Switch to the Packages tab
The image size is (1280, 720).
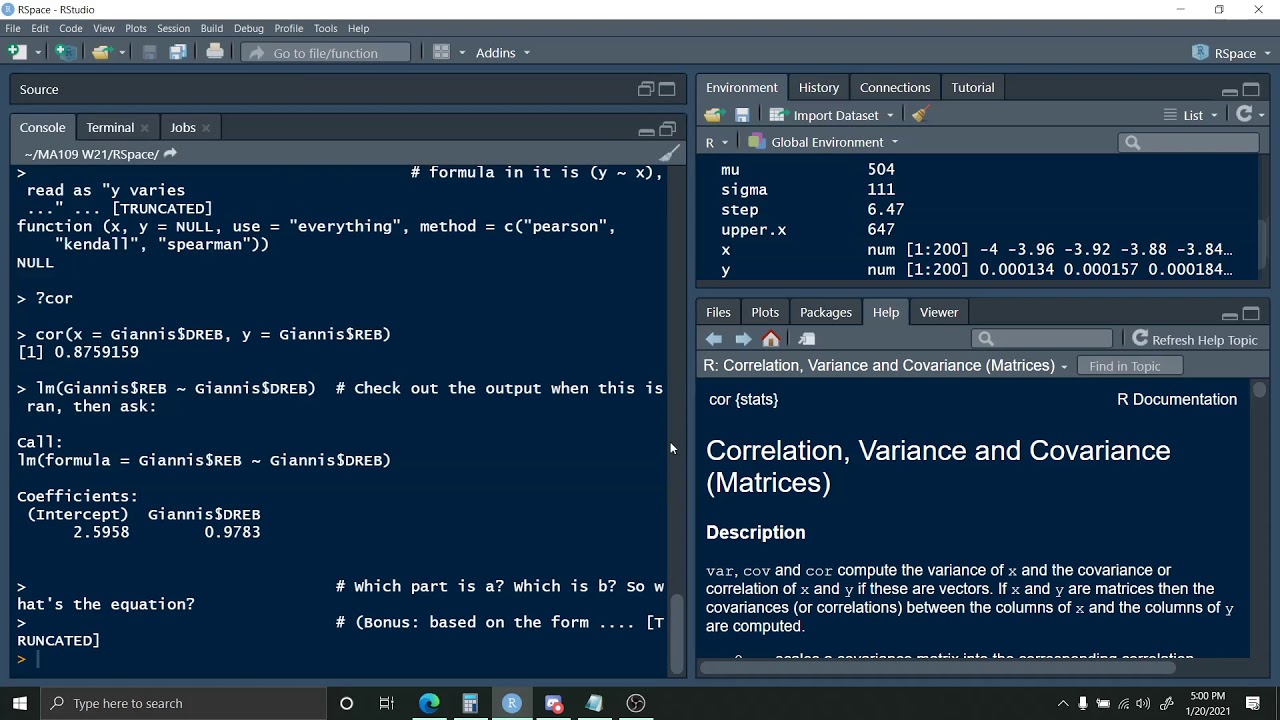(x=826, y=312)
